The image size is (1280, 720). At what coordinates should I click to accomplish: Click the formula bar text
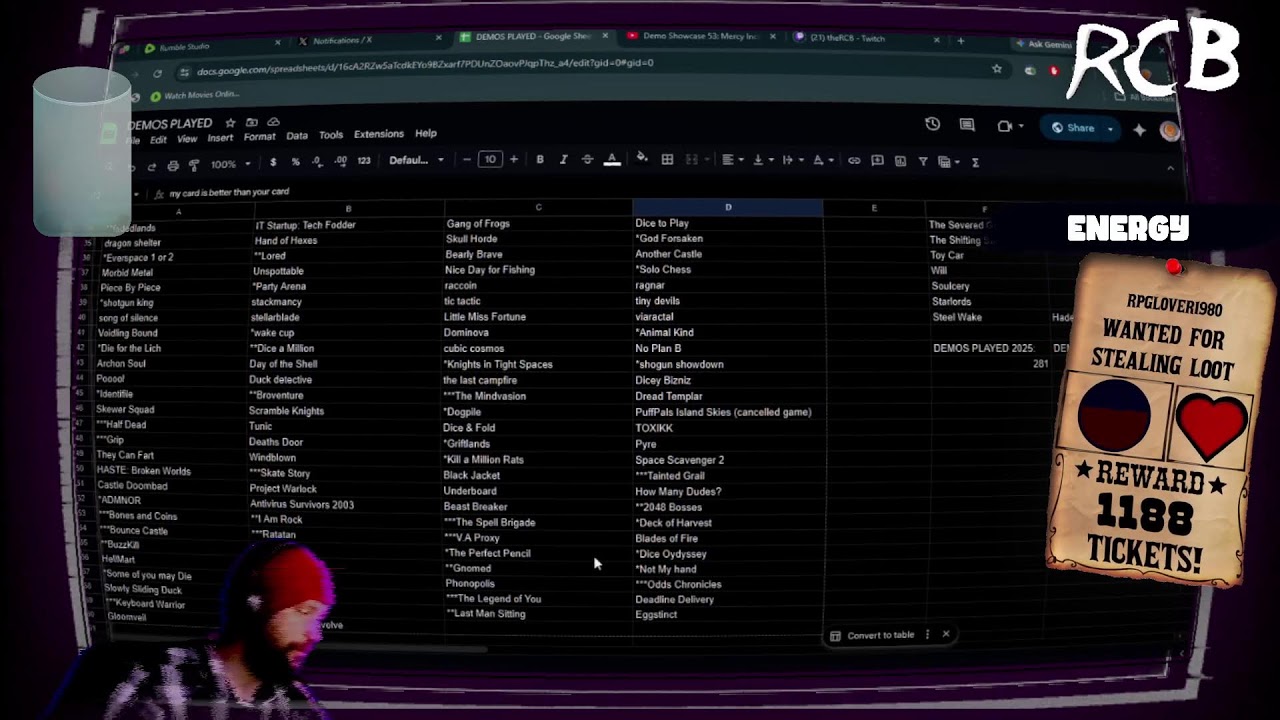pyautogui.click(x=229, y=192)
